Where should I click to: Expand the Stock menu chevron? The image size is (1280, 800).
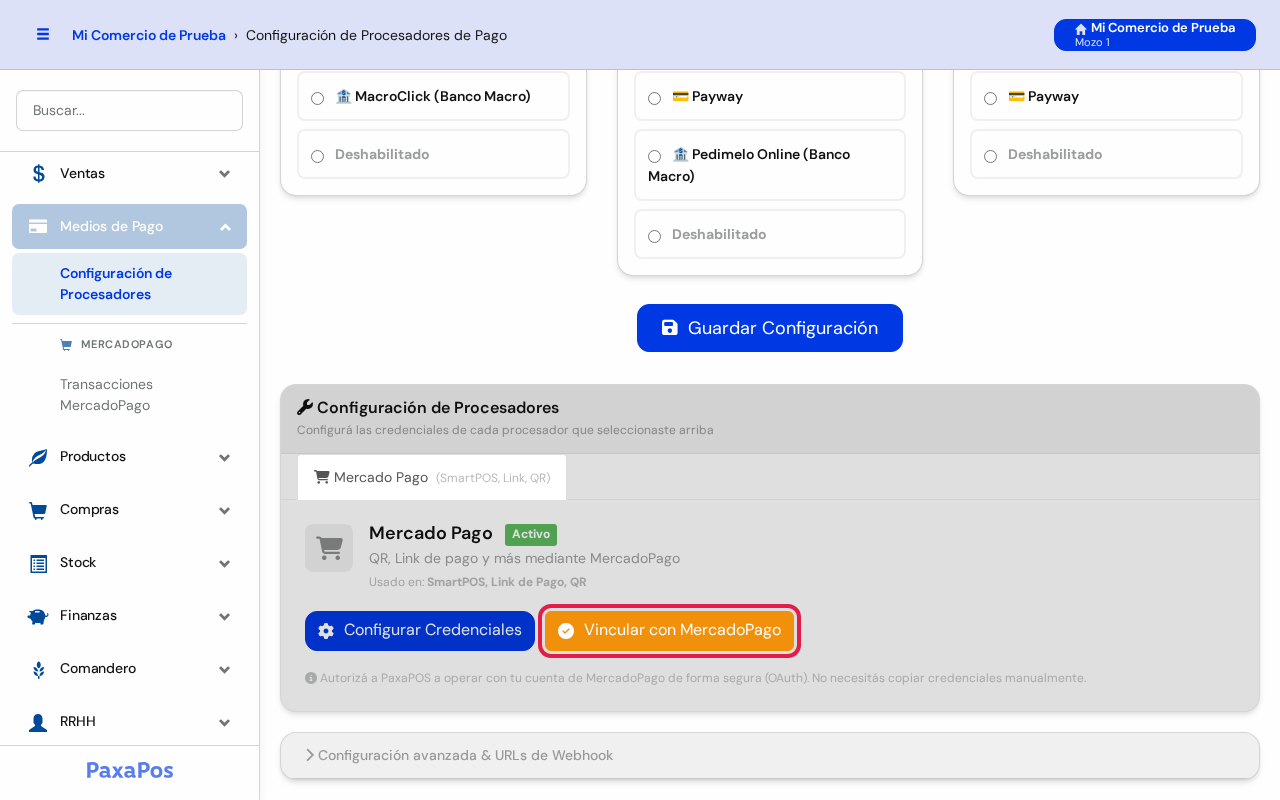pos(225,563)
